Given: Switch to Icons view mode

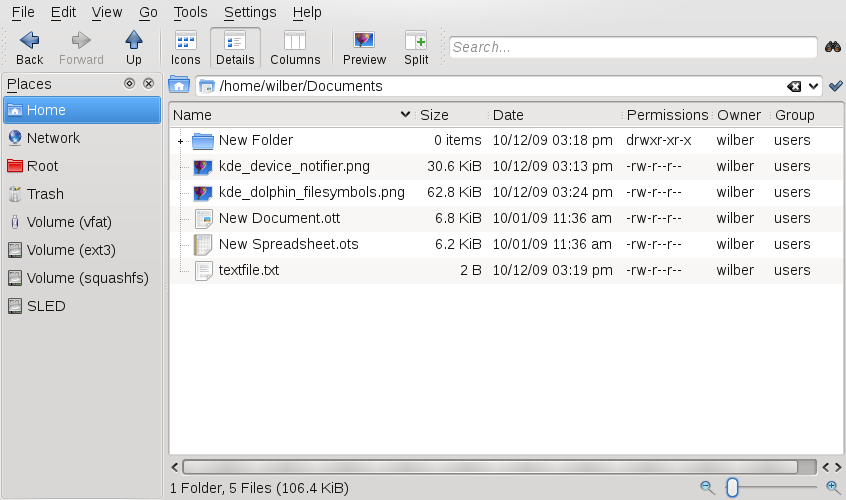Looking at the screenshot, I should coord(186,48).
